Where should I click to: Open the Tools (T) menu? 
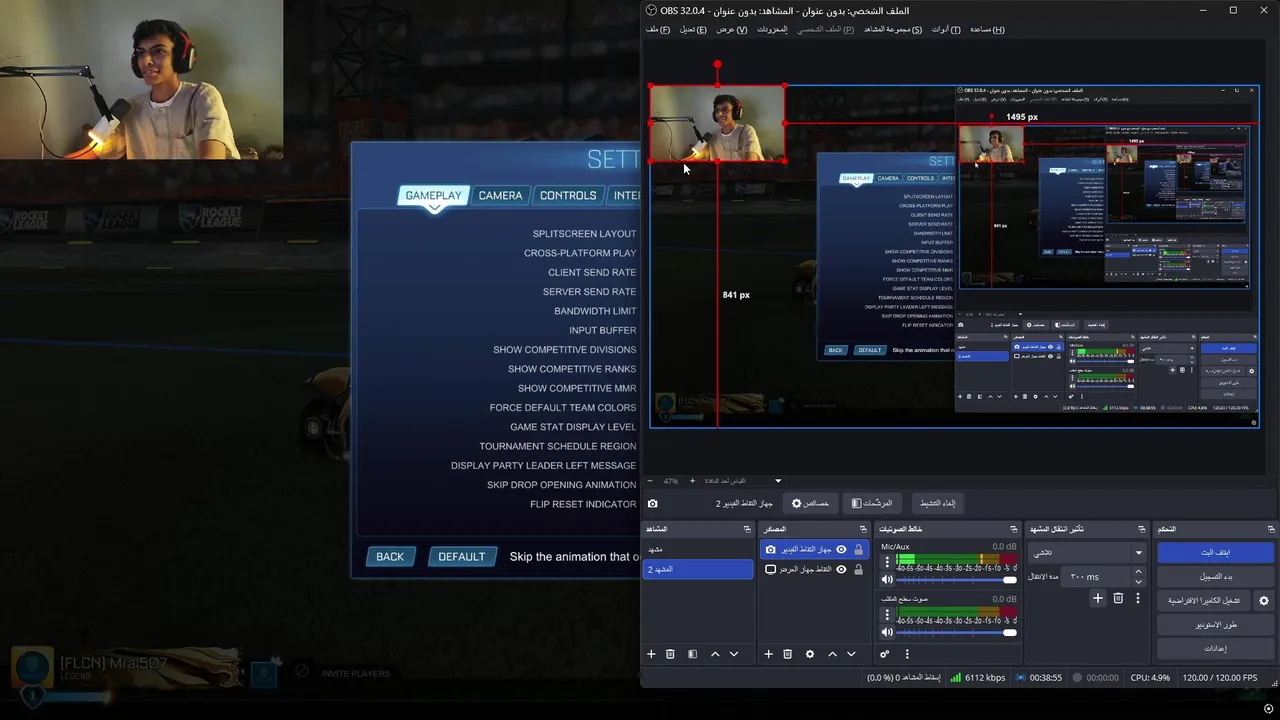(946, 29)
